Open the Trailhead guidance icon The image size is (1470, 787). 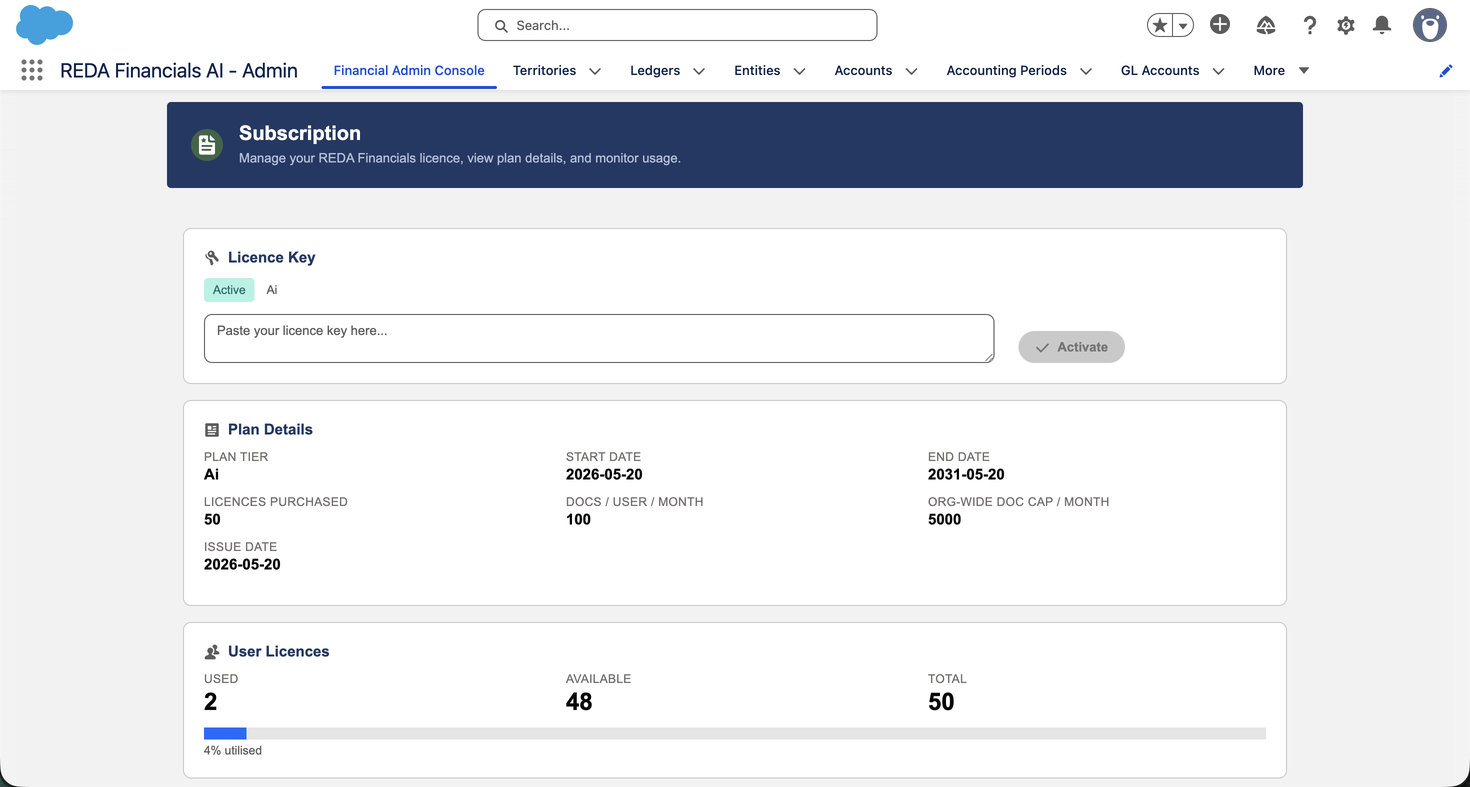(1266, 25)
